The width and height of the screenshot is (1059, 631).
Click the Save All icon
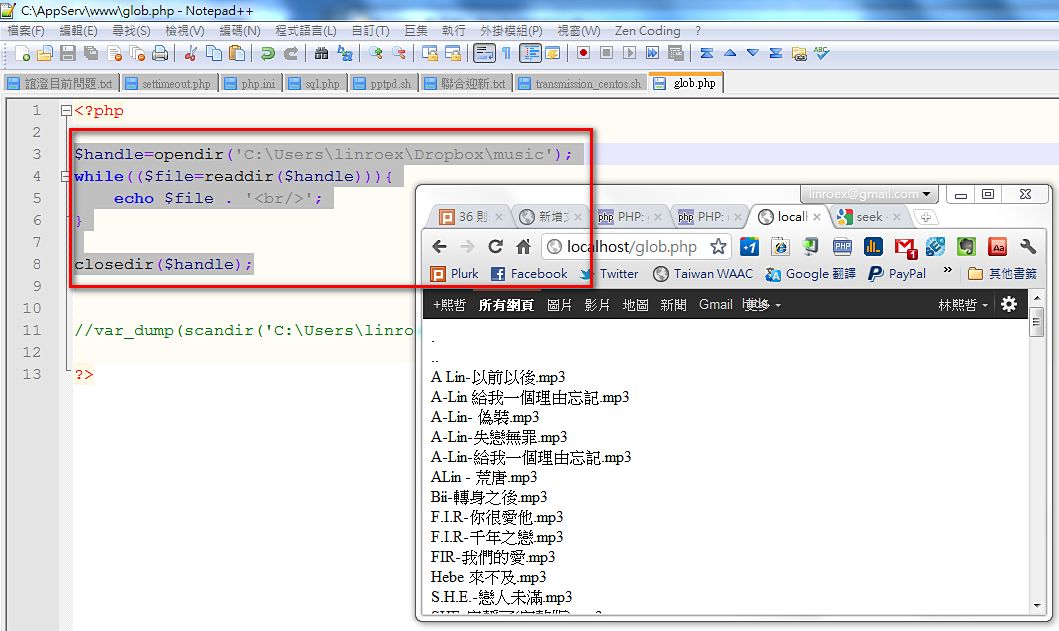pos(91,53)
